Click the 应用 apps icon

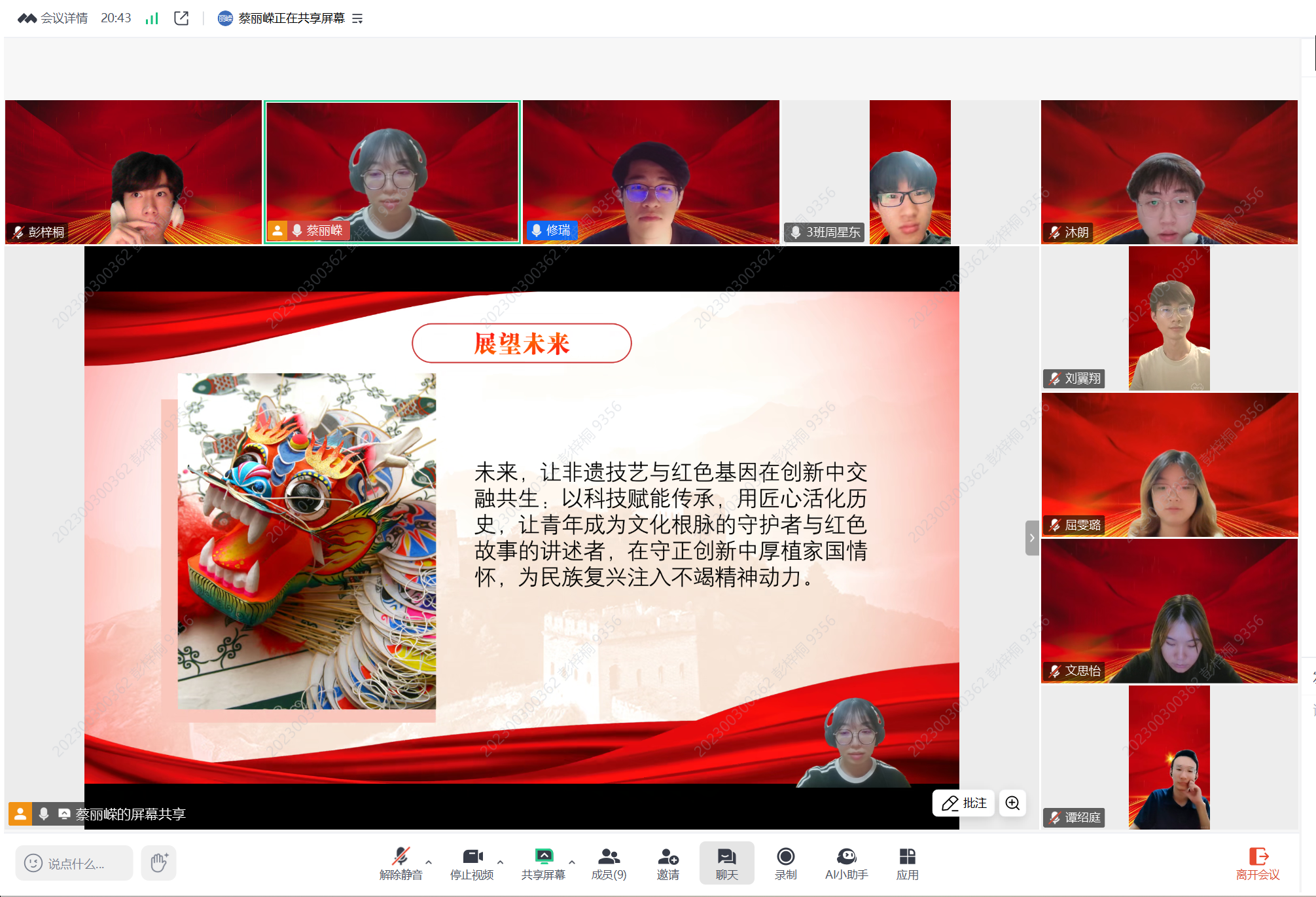907,863
